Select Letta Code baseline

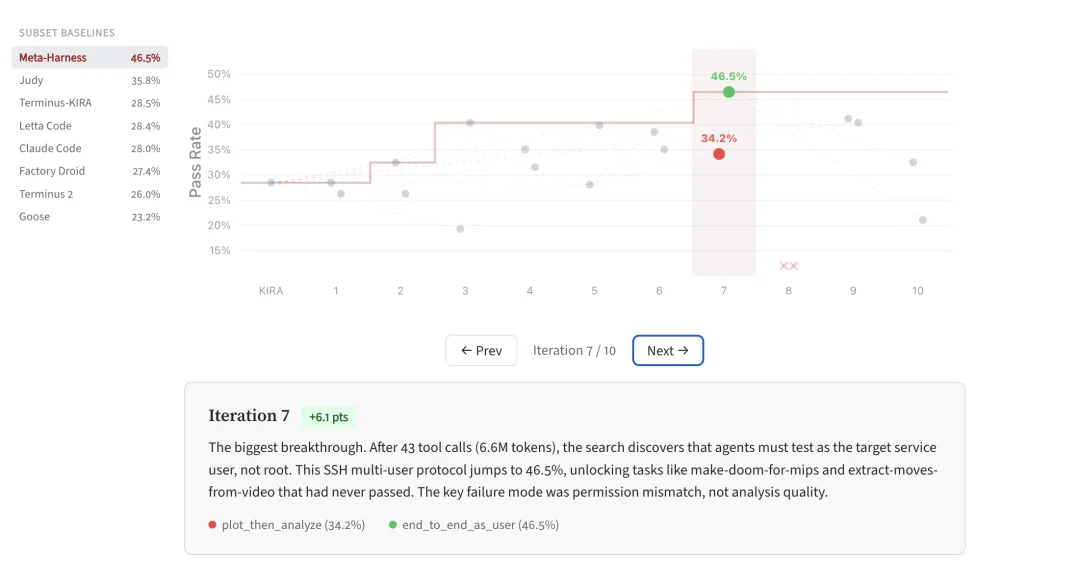[89, 126]
